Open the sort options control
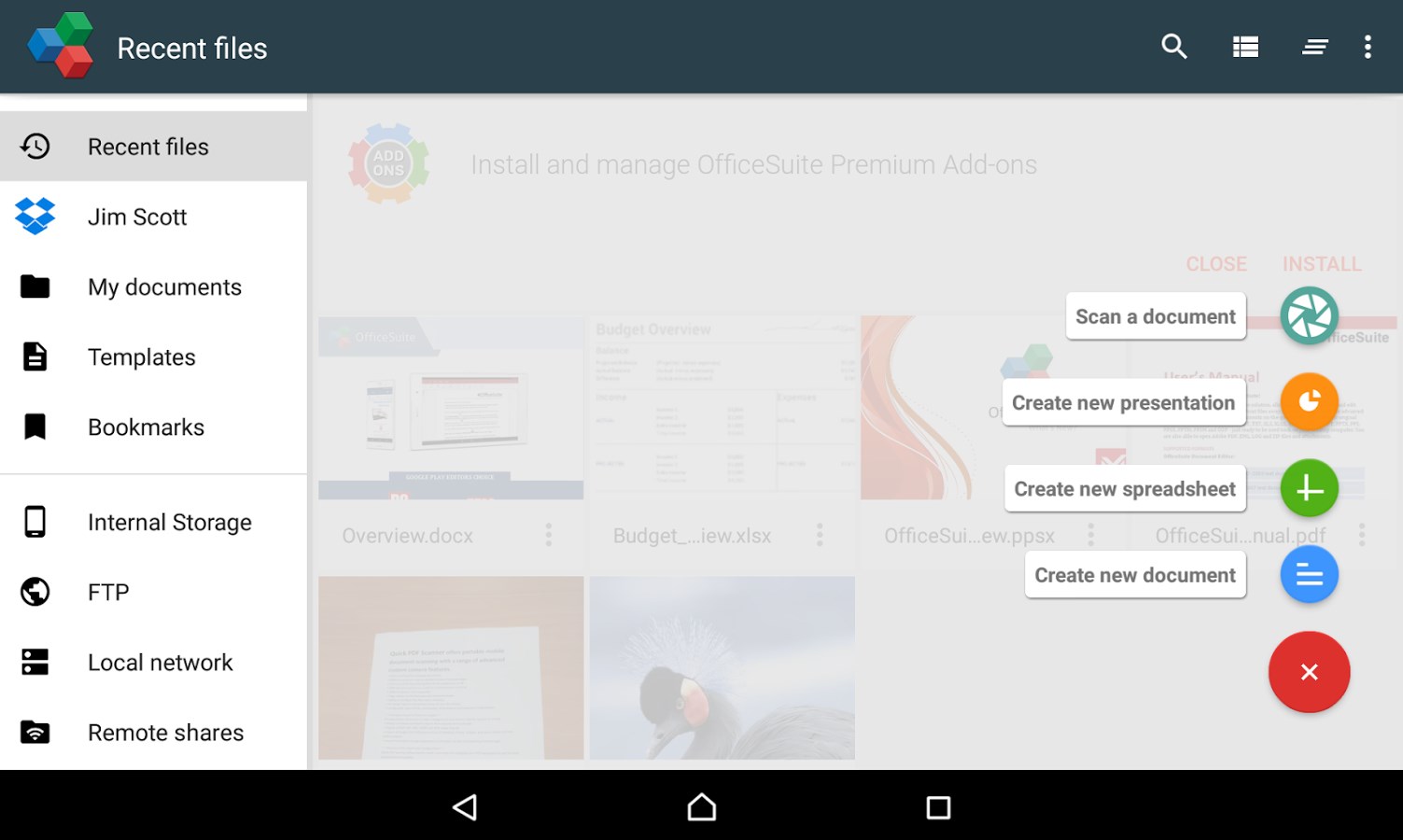 tap(1314, 46)
